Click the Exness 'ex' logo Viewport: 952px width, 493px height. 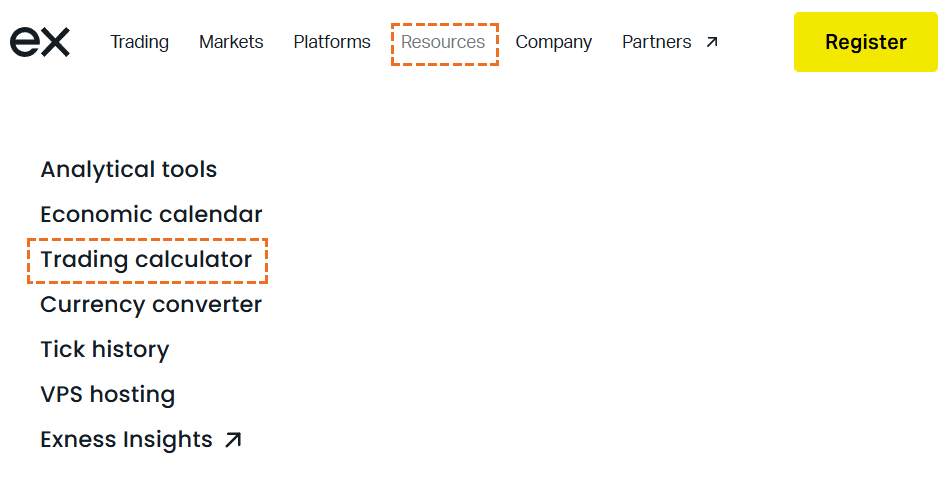(x=40, y=42)
